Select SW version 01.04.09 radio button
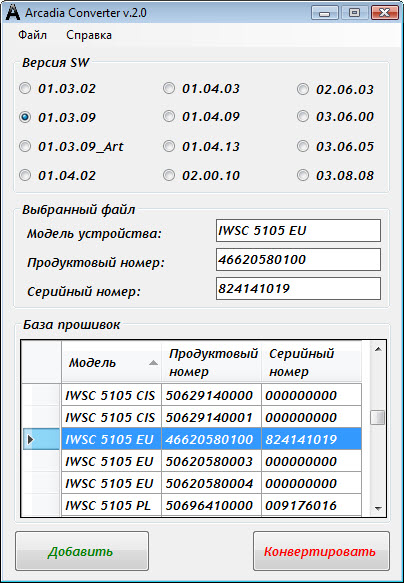Screen dimensions: 404x583 coord(169,116)
